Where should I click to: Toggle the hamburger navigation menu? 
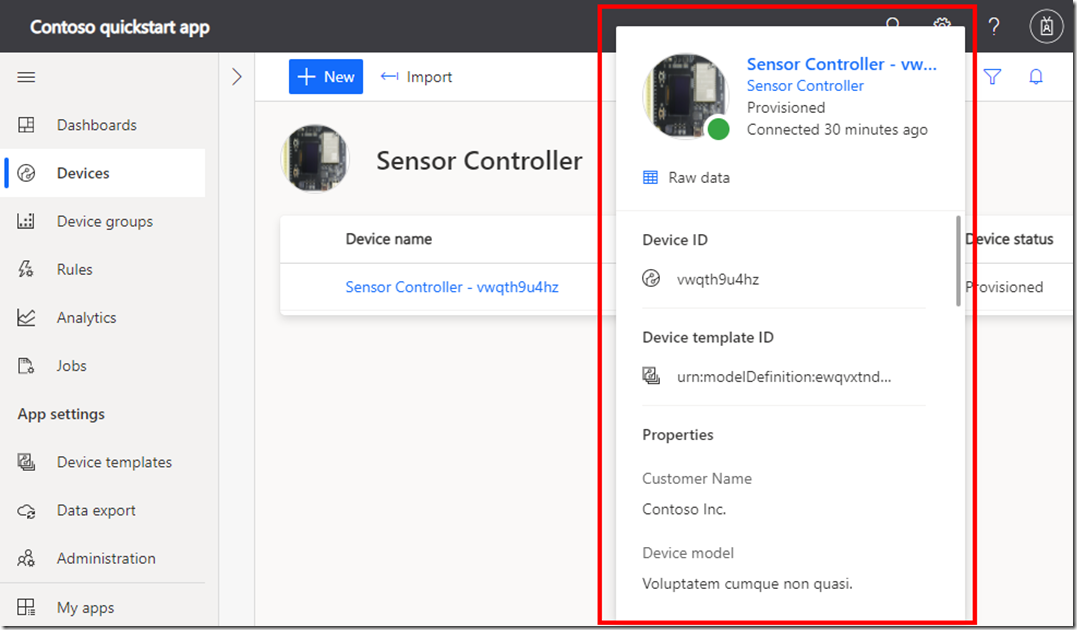[26, 77]
